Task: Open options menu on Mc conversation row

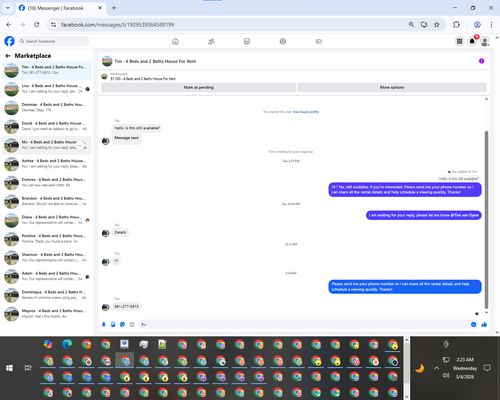Action: (x=80, y=145)
